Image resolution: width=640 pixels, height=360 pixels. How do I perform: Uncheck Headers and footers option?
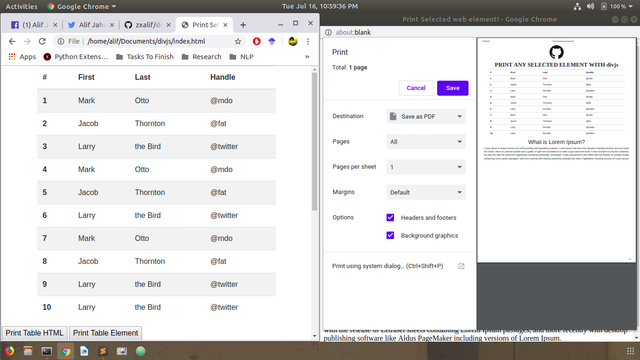(x=390, y=218)
